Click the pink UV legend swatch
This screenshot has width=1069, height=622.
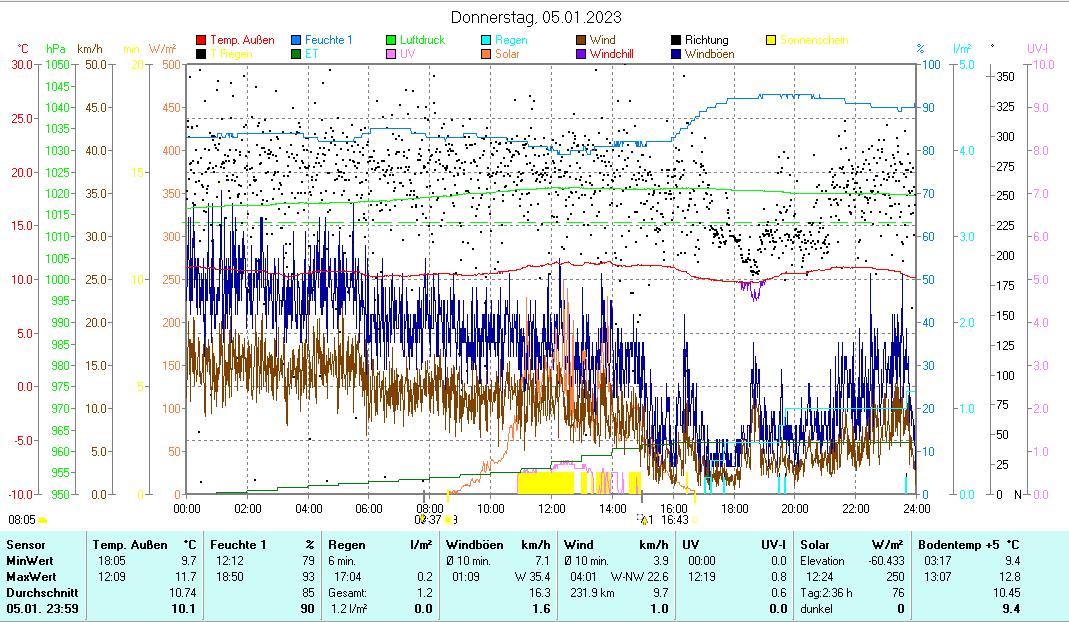coord(391,54)
